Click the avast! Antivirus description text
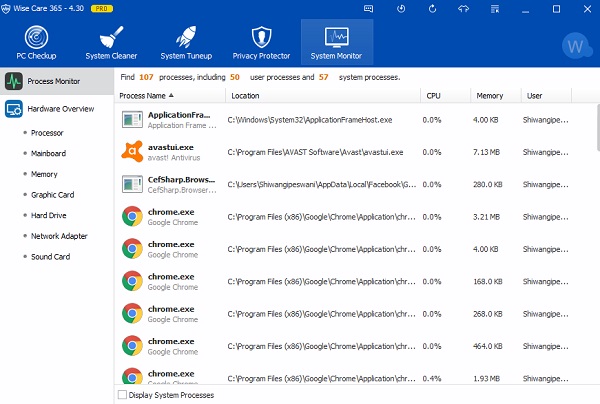This screenshot has height=404, width=600. click(174, 158)
